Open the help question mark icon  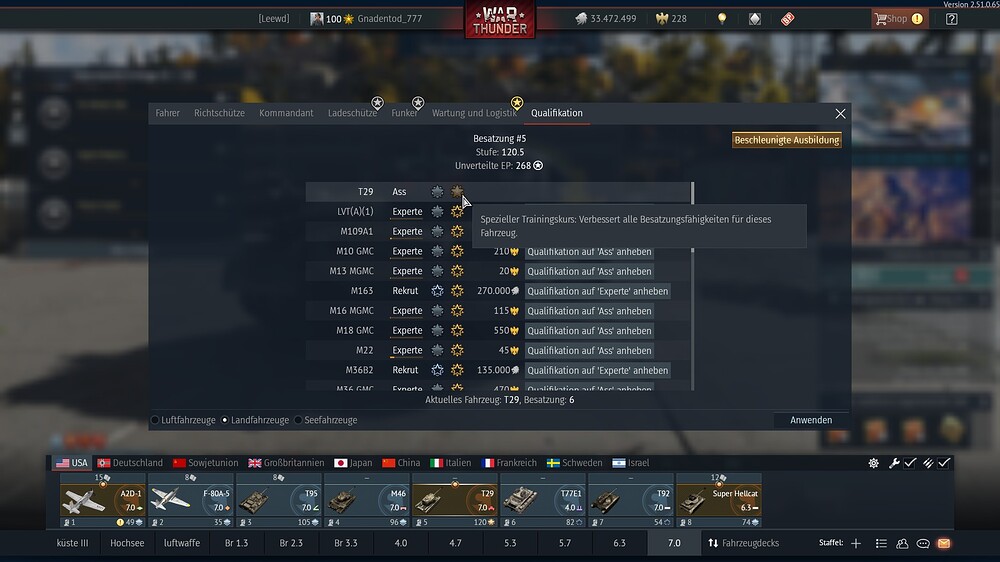[952, 19]
